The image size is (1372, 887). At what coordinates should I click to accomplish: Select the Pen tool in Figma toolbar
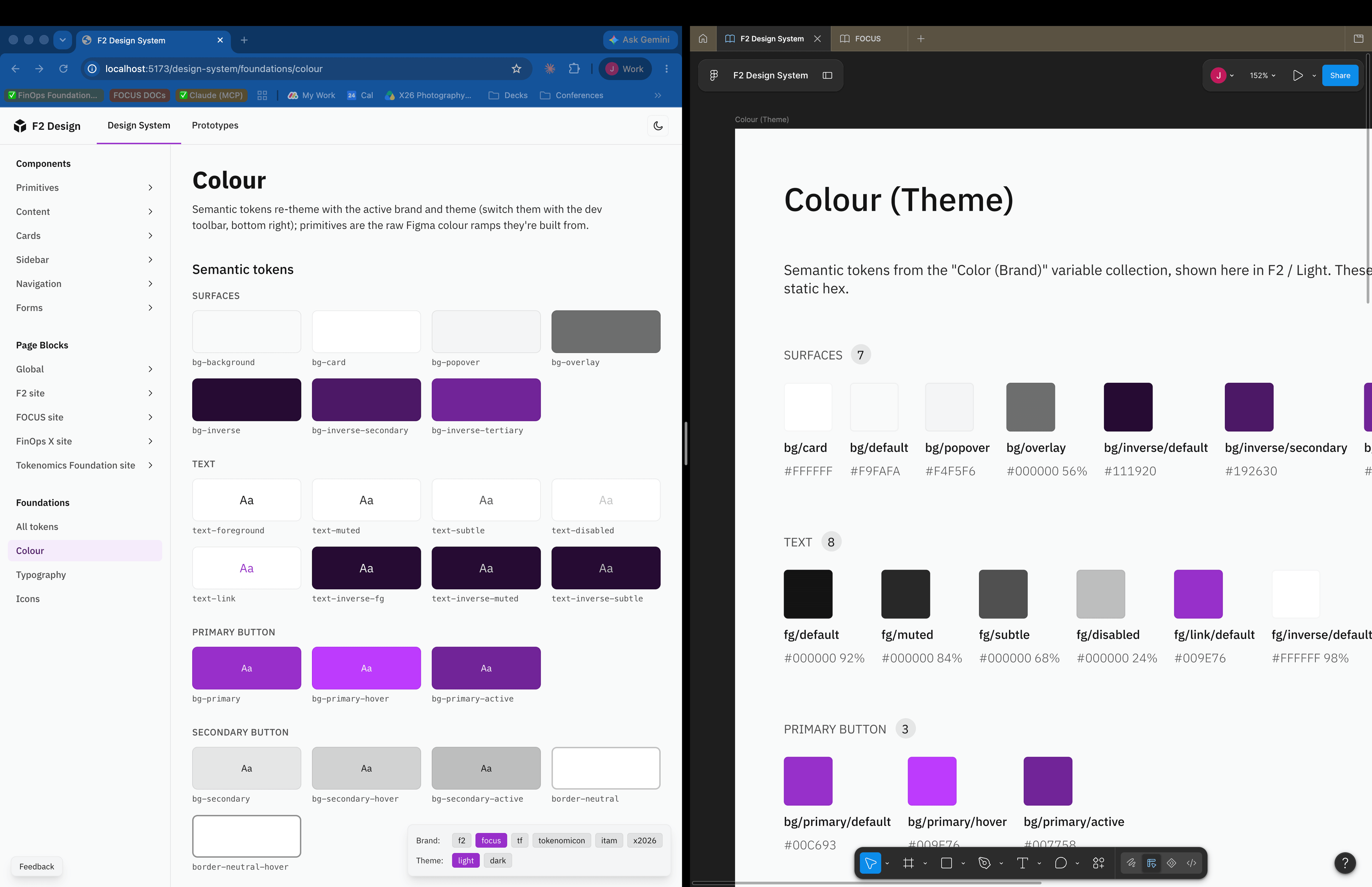984,863
